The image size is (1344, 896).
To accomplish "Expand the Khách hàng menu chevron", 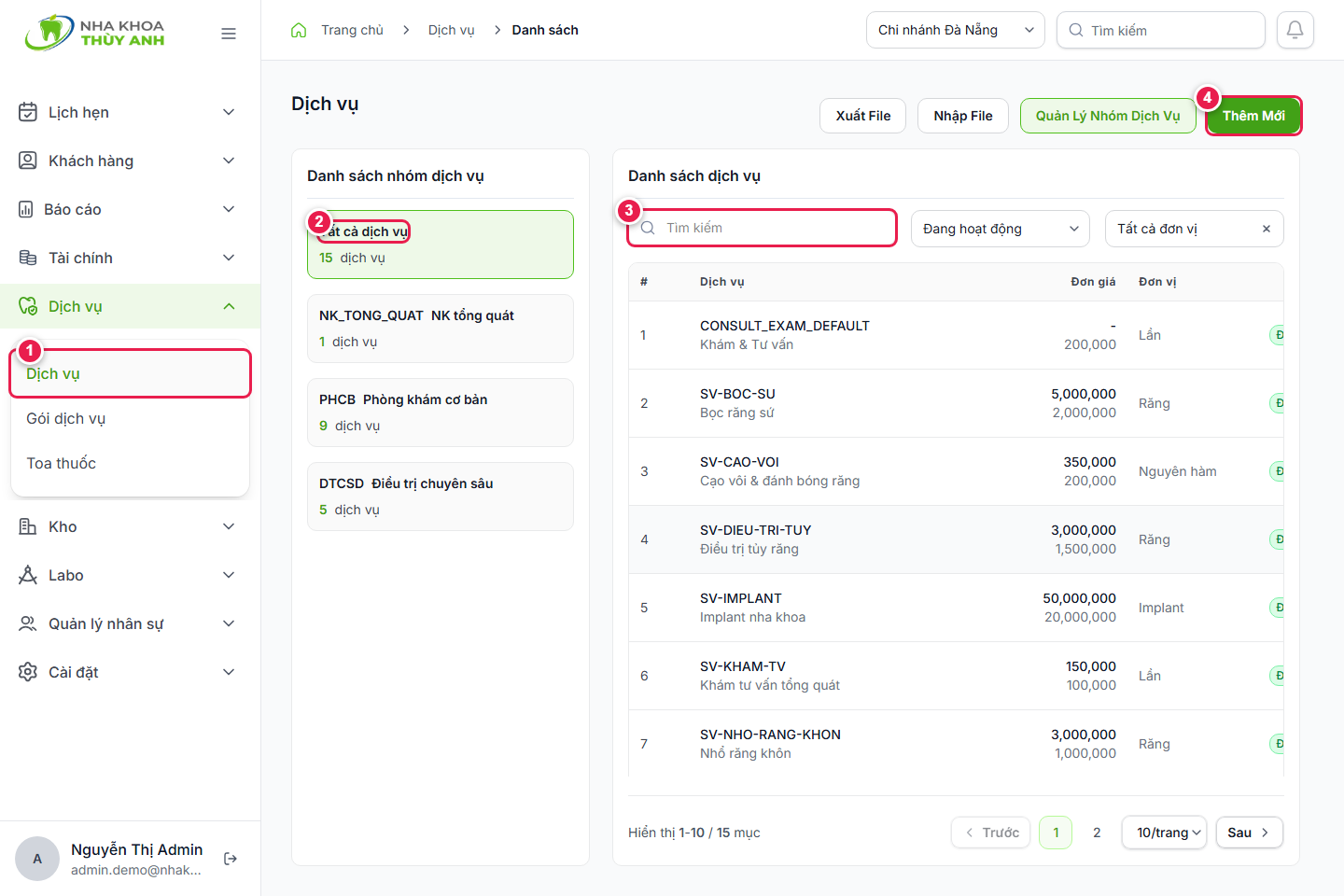I will click(x=229, y=161).
